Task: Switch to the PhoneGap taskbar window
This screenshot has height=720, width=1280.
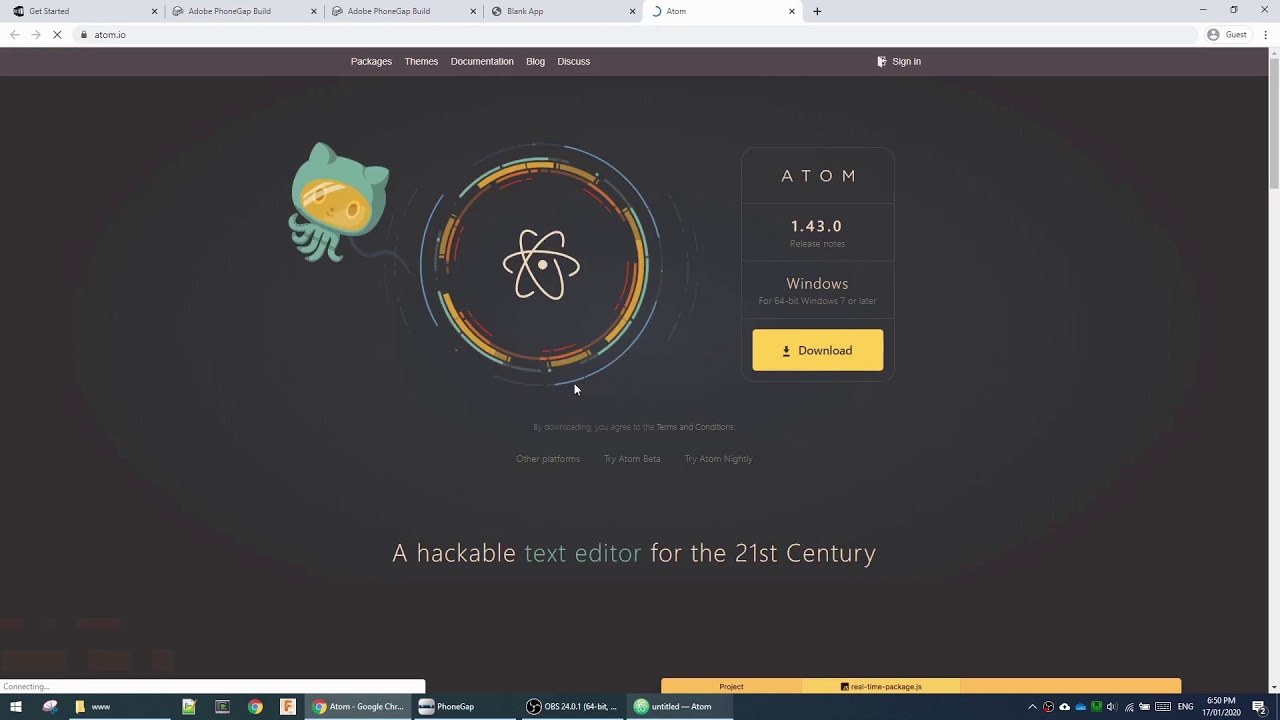Action: (x=465, y=707)
